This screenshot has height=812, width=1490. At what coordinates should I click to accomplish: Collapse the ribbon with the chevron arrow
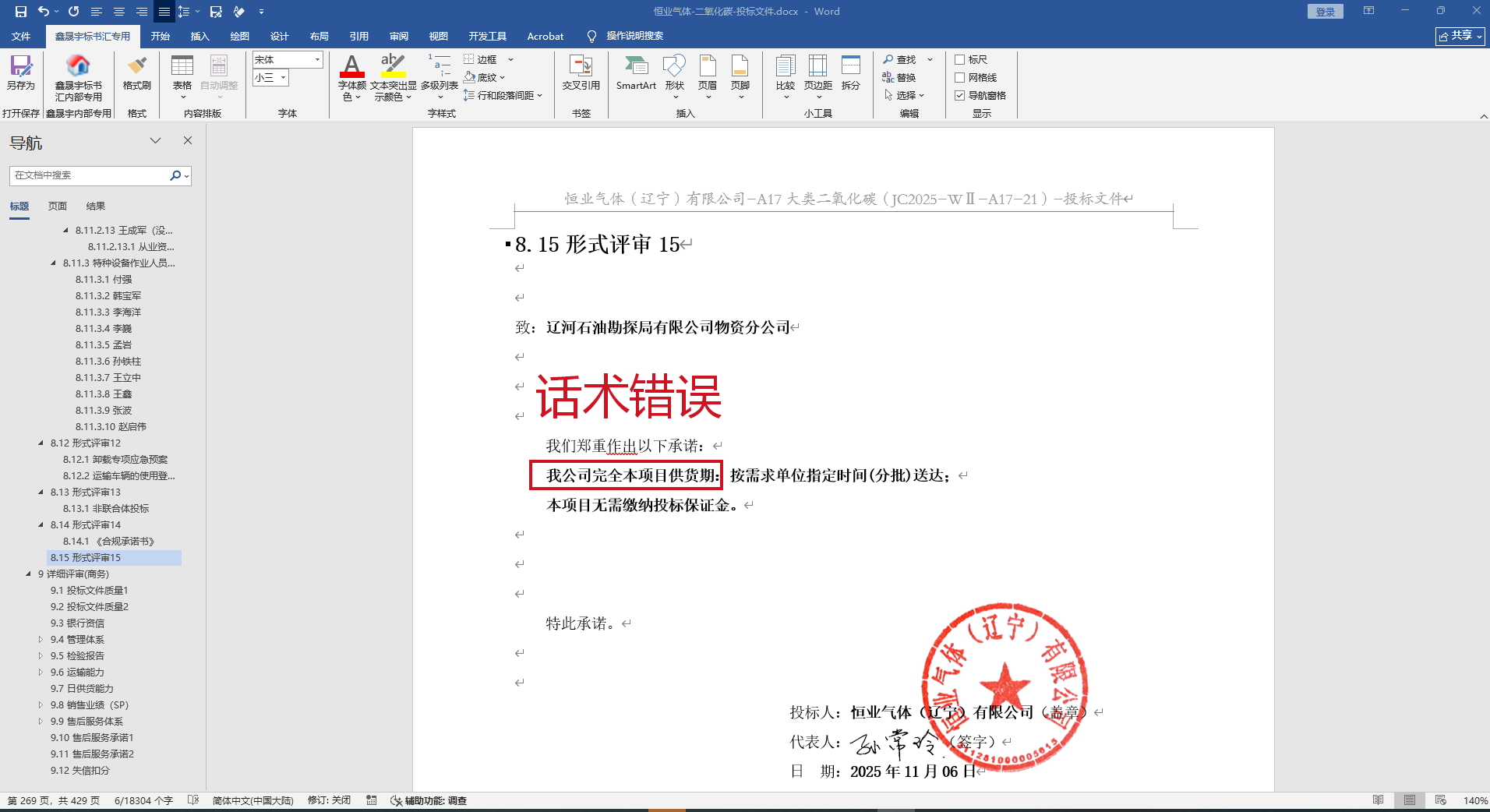pyautogui.click(x=1484, y=116)
